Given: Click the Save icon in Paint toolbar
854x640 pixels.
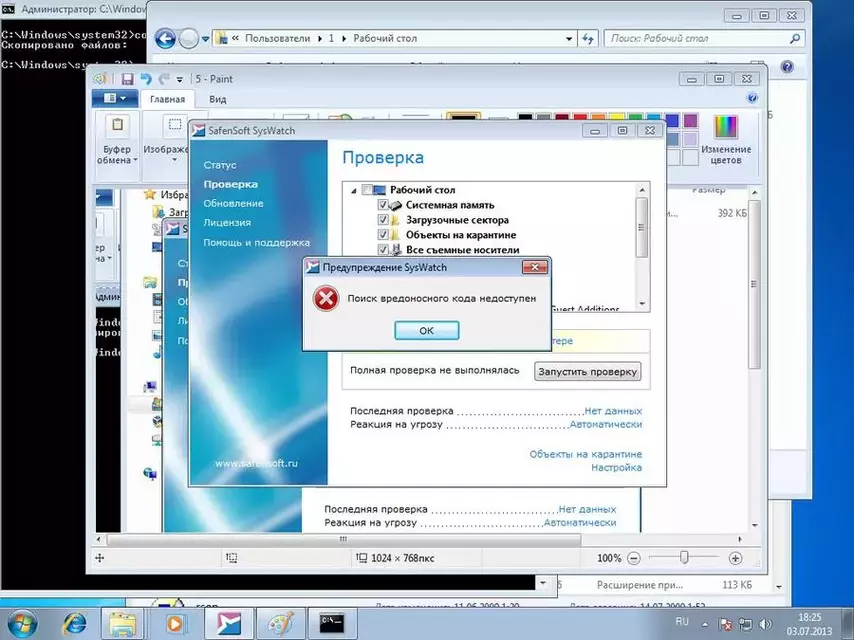Looking at the screenshot, I should point(127,80).
